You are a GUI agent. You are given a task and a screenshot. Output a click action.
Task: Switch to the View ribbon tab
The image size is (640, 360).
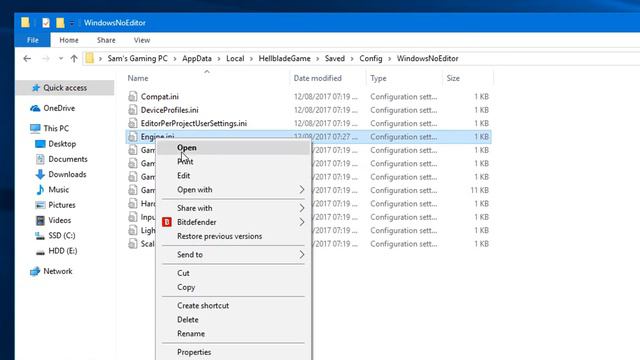tap(142, 40)
